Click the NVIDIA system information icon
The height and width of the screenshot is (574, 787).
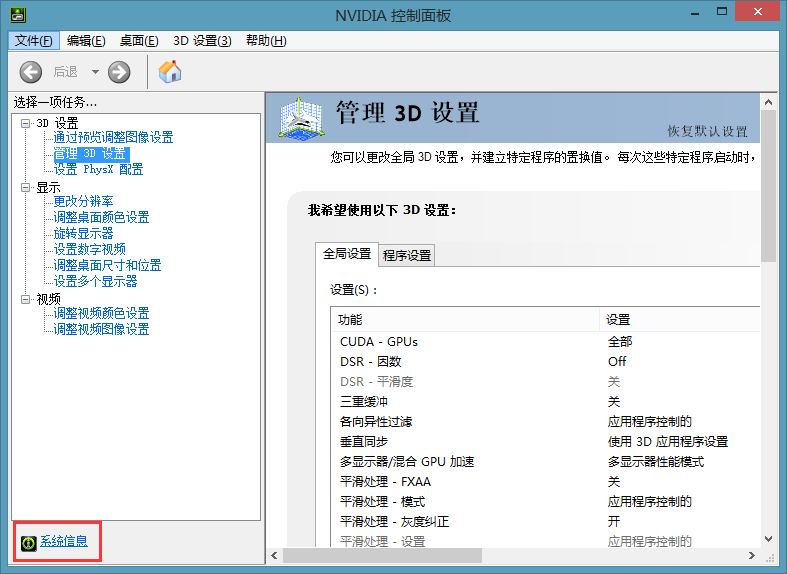[x=29, y=542]
